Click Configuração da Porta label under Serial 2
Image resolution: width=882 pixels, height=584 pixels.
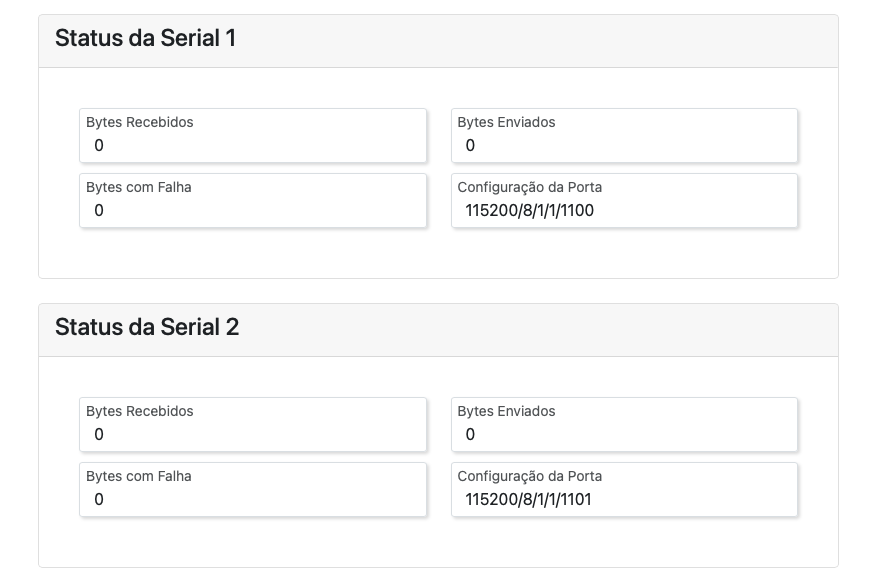(x=530, y=476)
